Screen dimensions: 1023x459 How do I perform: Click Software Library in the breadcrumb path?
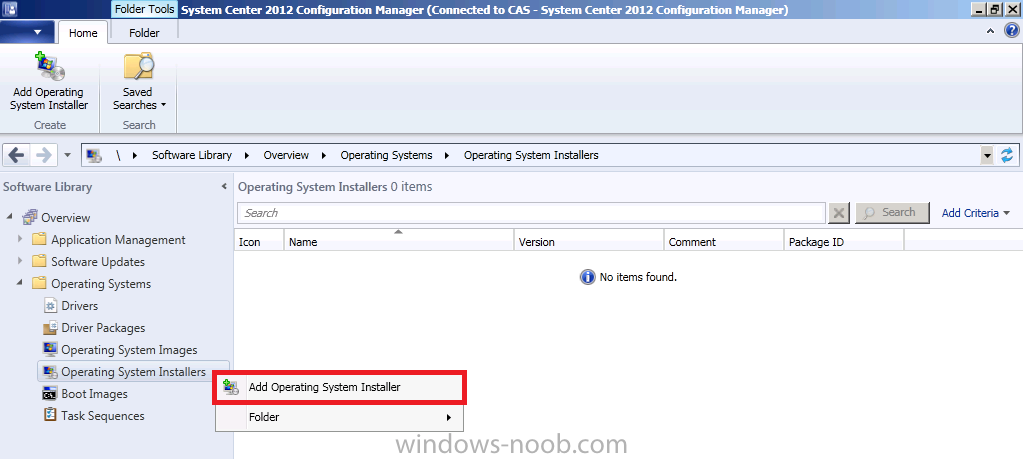pos(192,155)
